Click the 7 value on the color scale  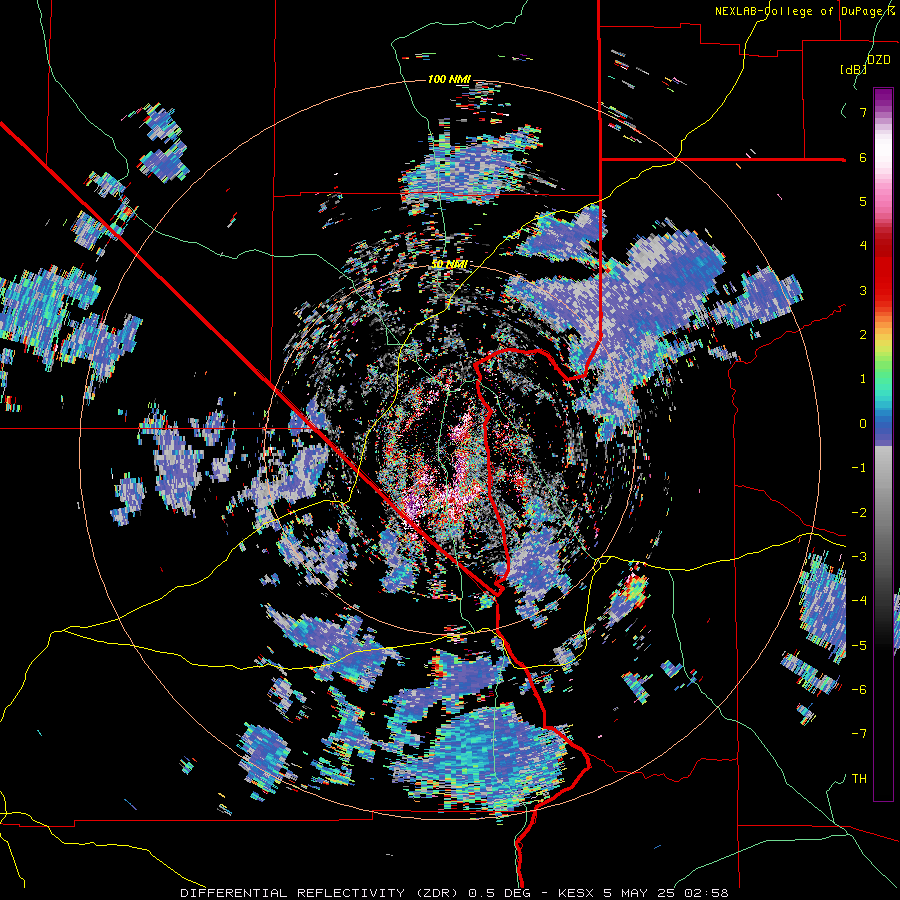point(863,112)
